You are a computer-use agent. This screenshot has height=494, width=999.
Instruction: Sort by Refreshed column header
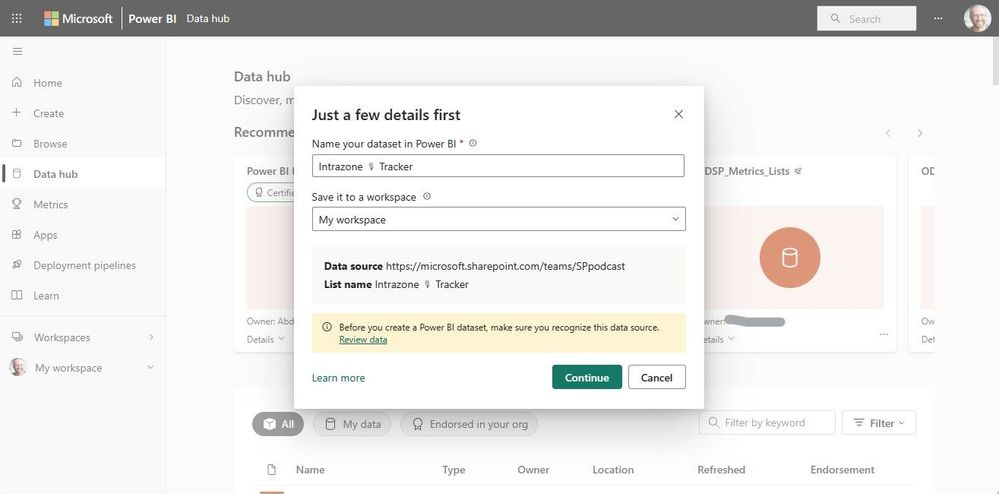(x=721, y=470)
